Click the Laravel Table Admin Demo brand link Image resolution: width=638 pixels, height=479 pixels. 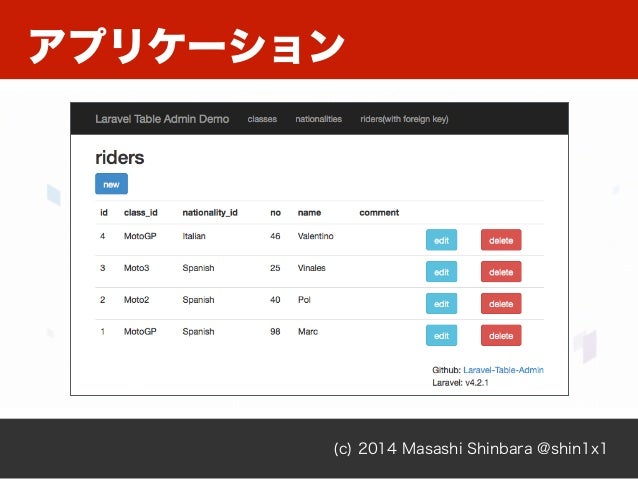pyautogui.click(x=162, y=119)
